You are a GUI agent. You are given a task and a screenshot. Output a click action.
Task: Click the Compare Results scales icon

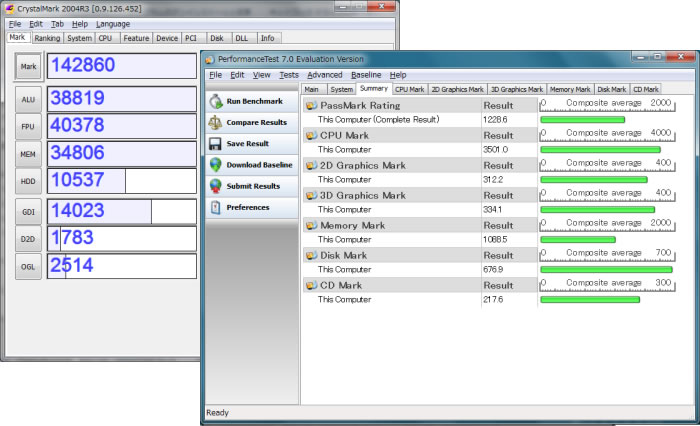(216, 122)
